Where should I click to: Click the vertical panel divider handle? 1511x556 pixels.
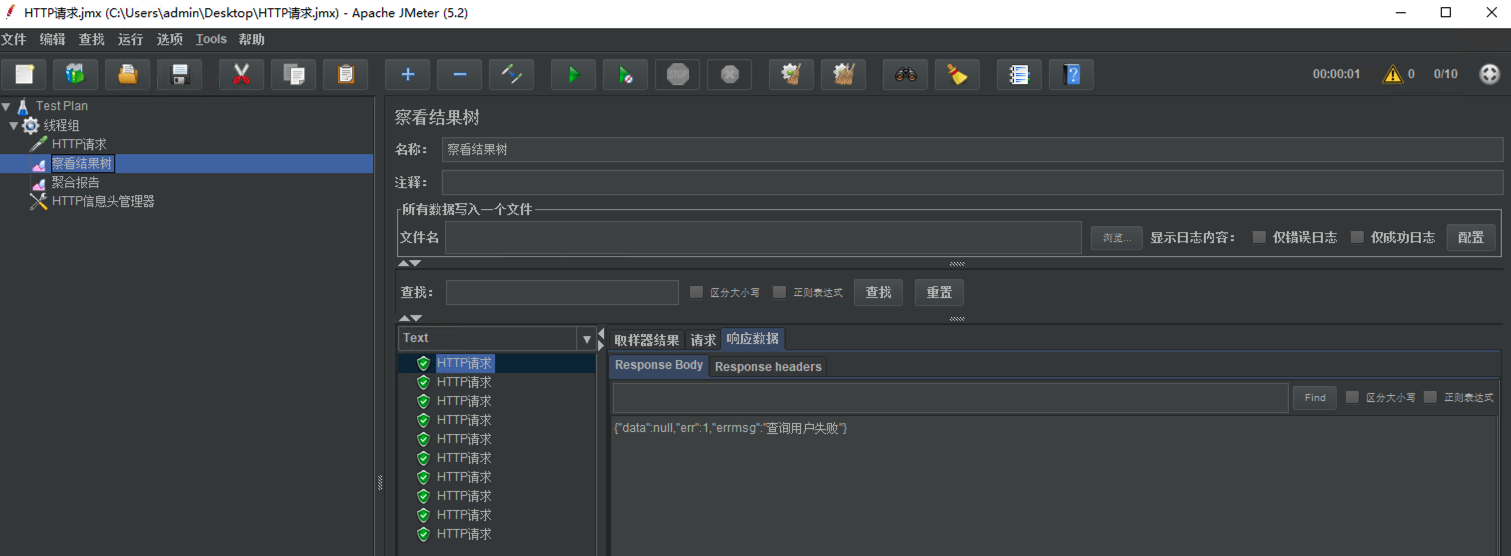click(379, 483)
